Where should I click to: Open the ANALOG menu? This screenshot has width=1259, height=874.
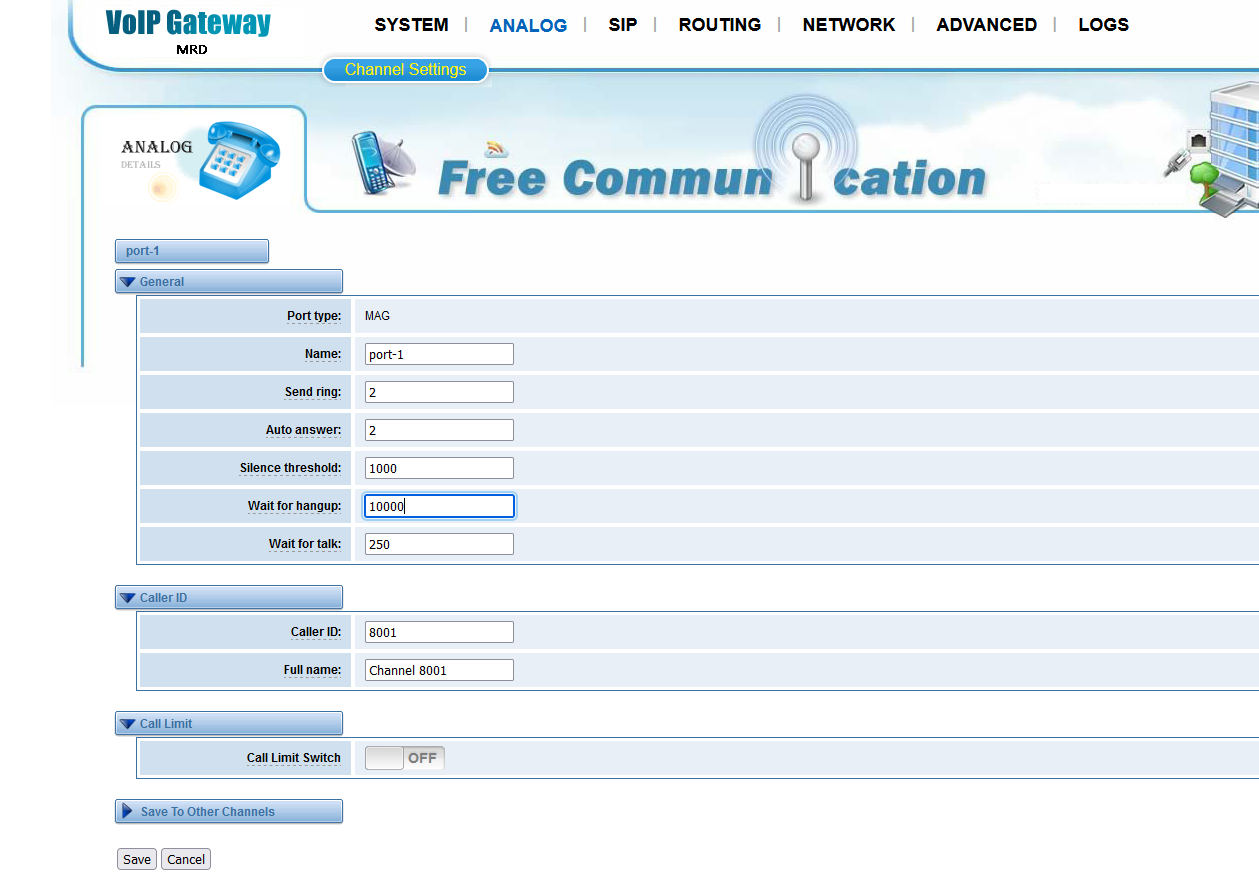click(528, 26)
